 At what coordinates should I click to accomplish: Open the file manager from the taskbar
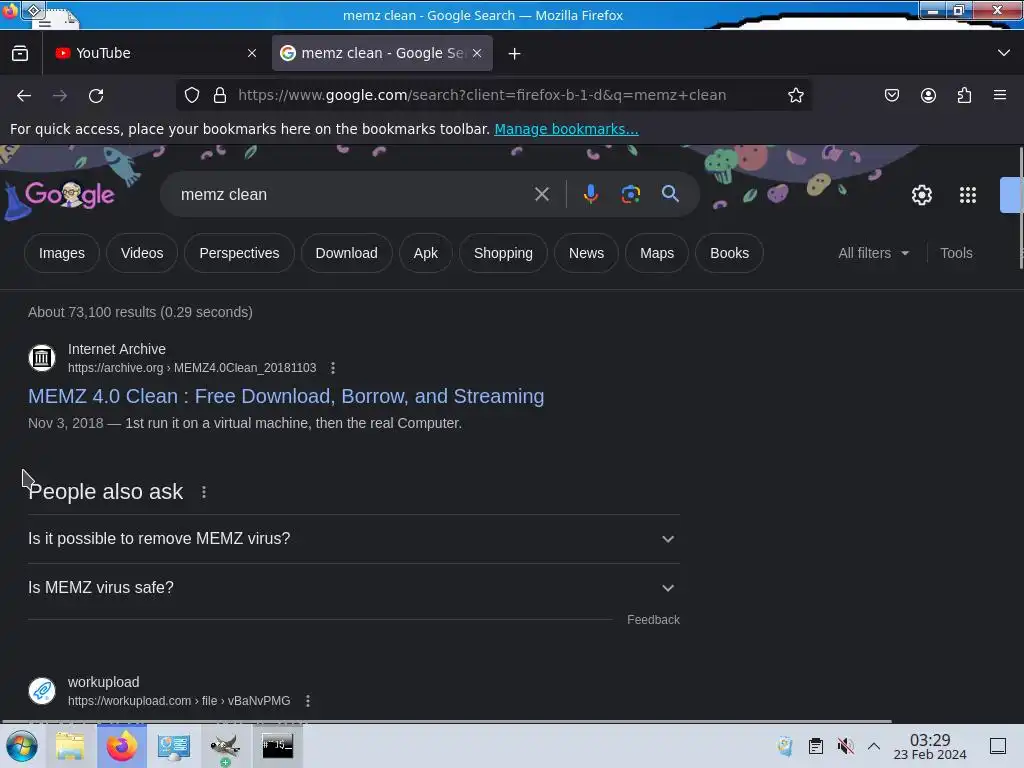[x=70, y=746]
